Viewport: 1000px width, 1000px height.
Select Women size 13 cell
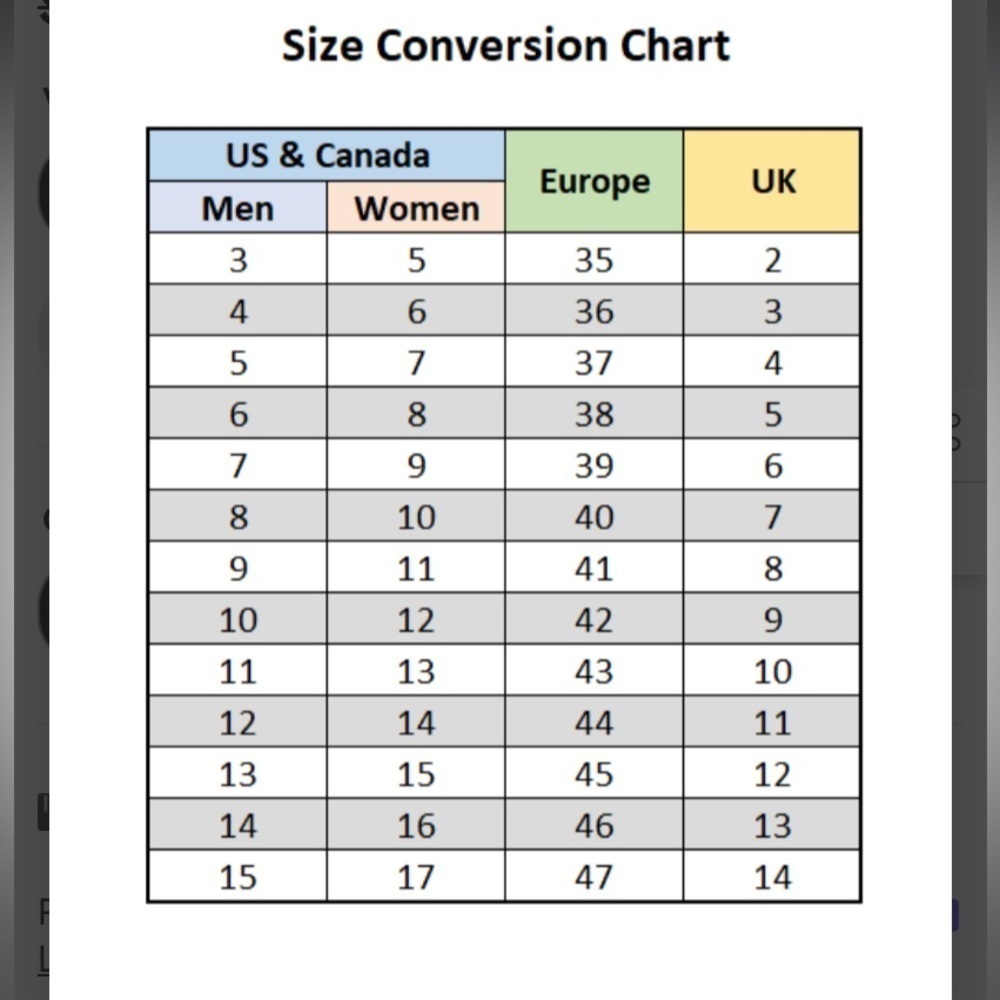pos(416,670)
